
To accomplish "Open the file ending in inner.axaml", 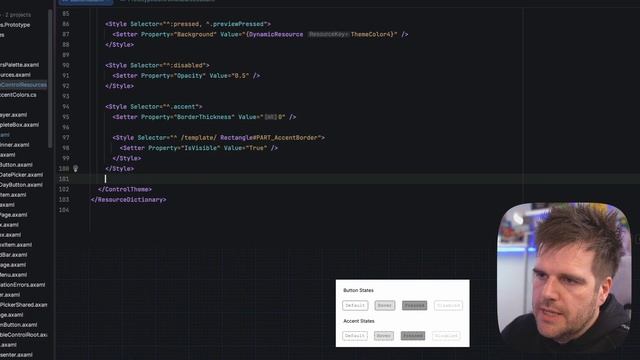I will coord(16,145).
